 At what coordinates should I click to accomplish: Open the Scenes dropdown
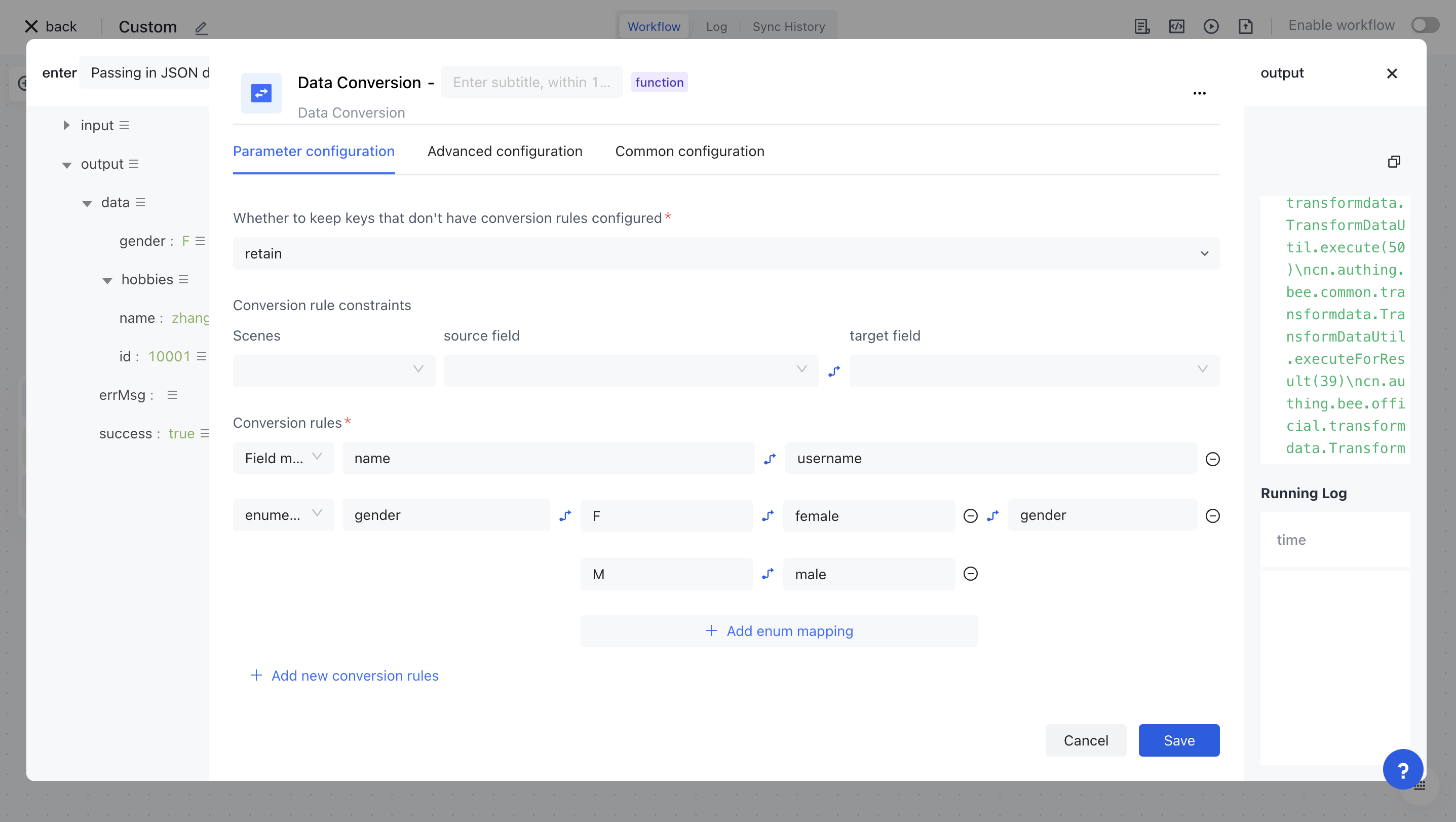point(333,370)
